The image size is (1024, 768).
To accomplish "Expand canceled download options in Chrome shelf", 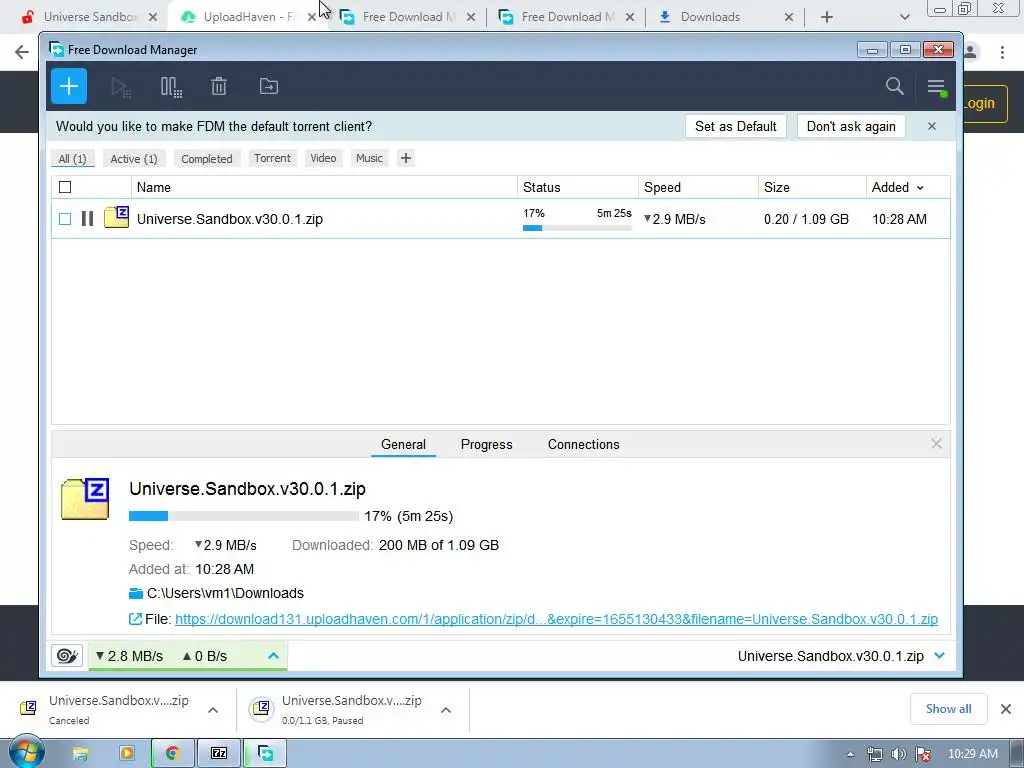I will pos(213,710).
